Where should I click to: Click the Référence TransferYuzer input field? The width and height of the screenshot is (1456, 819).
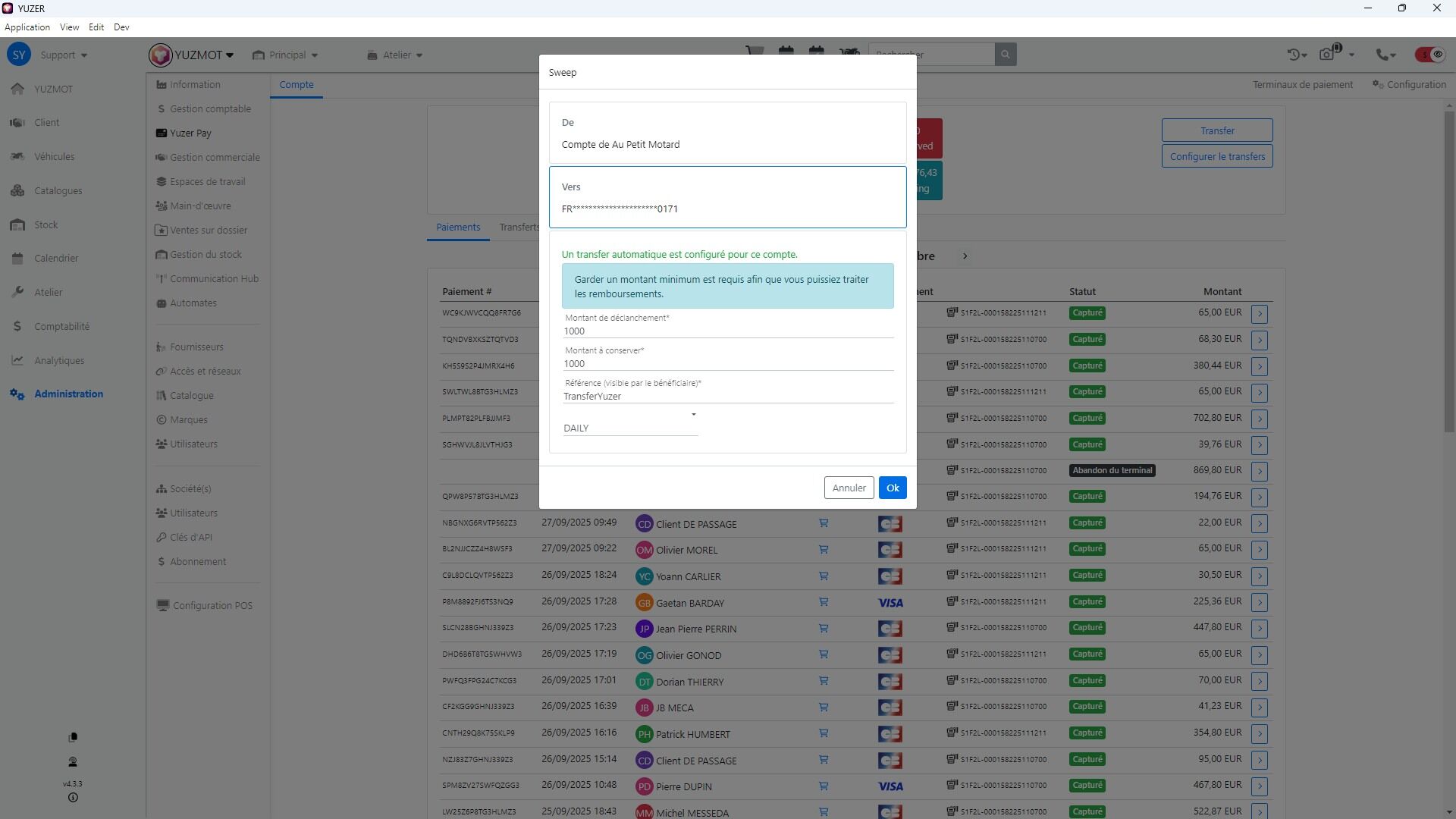pyautogui.click(x=727, y=397)
